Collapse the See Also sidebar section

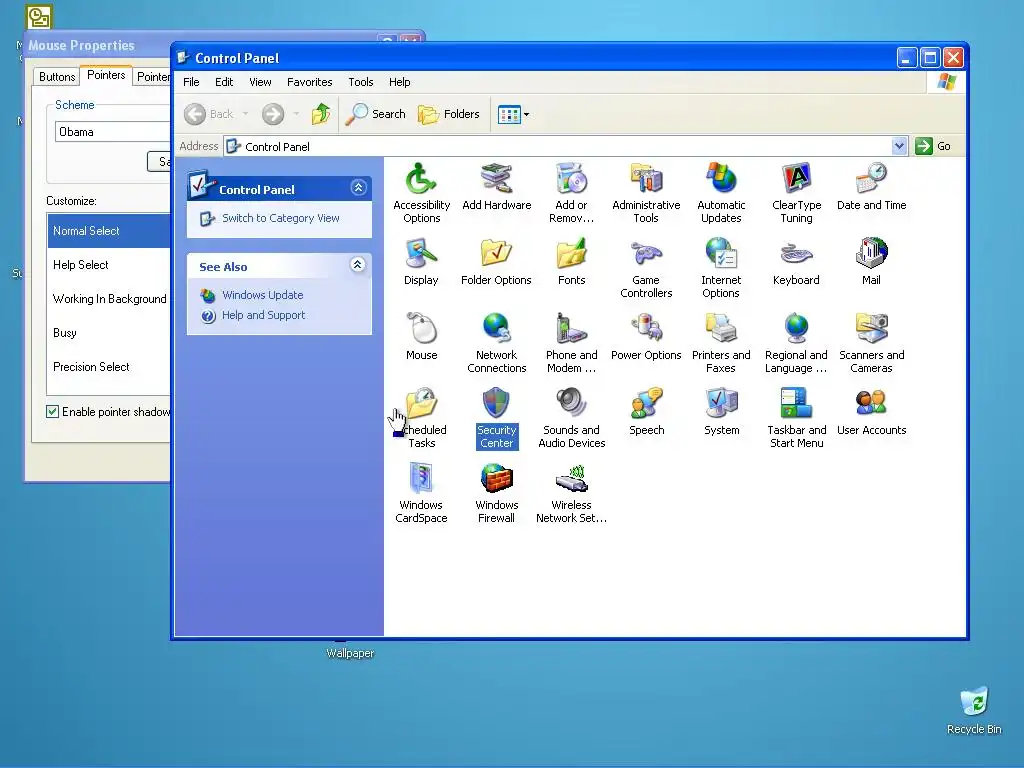click(357, 265)
